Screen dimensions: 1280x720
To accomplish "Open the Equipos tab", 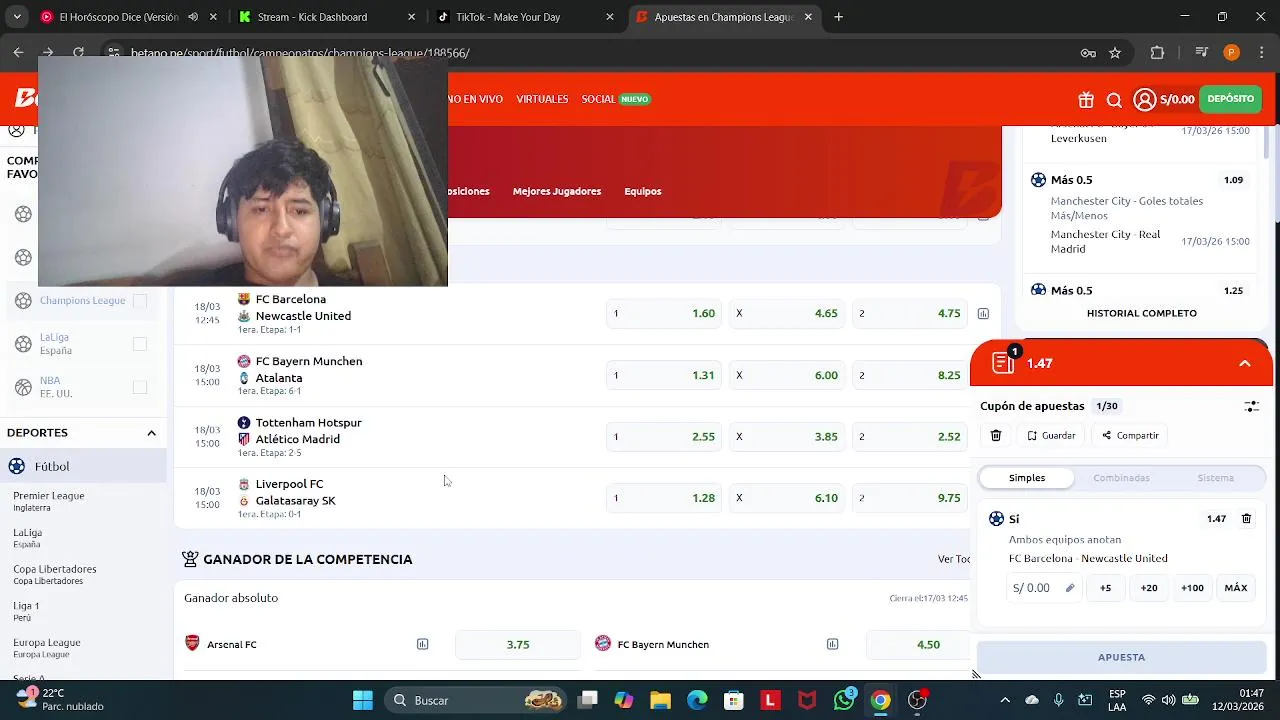I will coord(643,191).
